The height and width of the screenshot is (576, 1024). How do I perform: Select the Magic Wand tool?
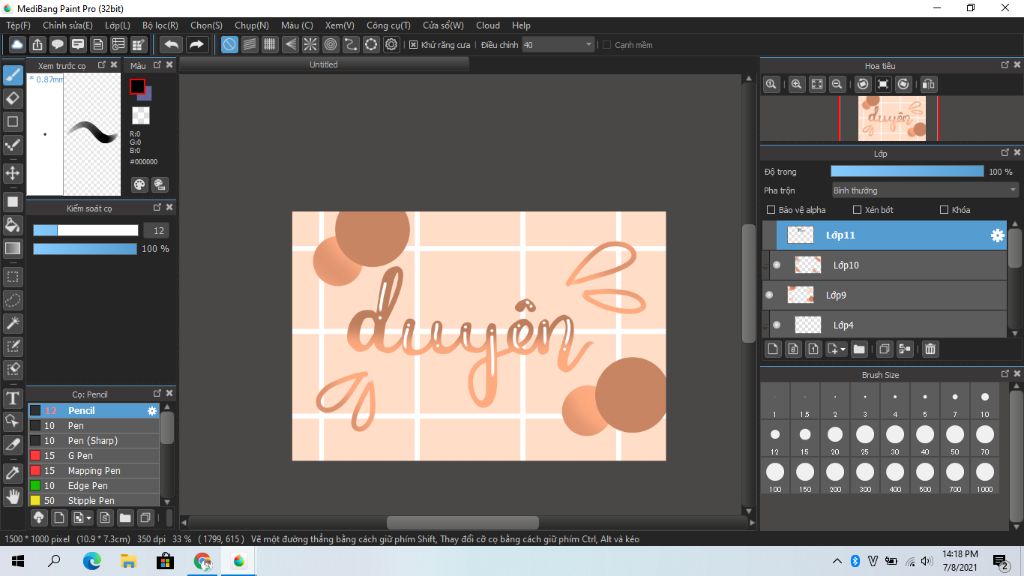point(12,323)
